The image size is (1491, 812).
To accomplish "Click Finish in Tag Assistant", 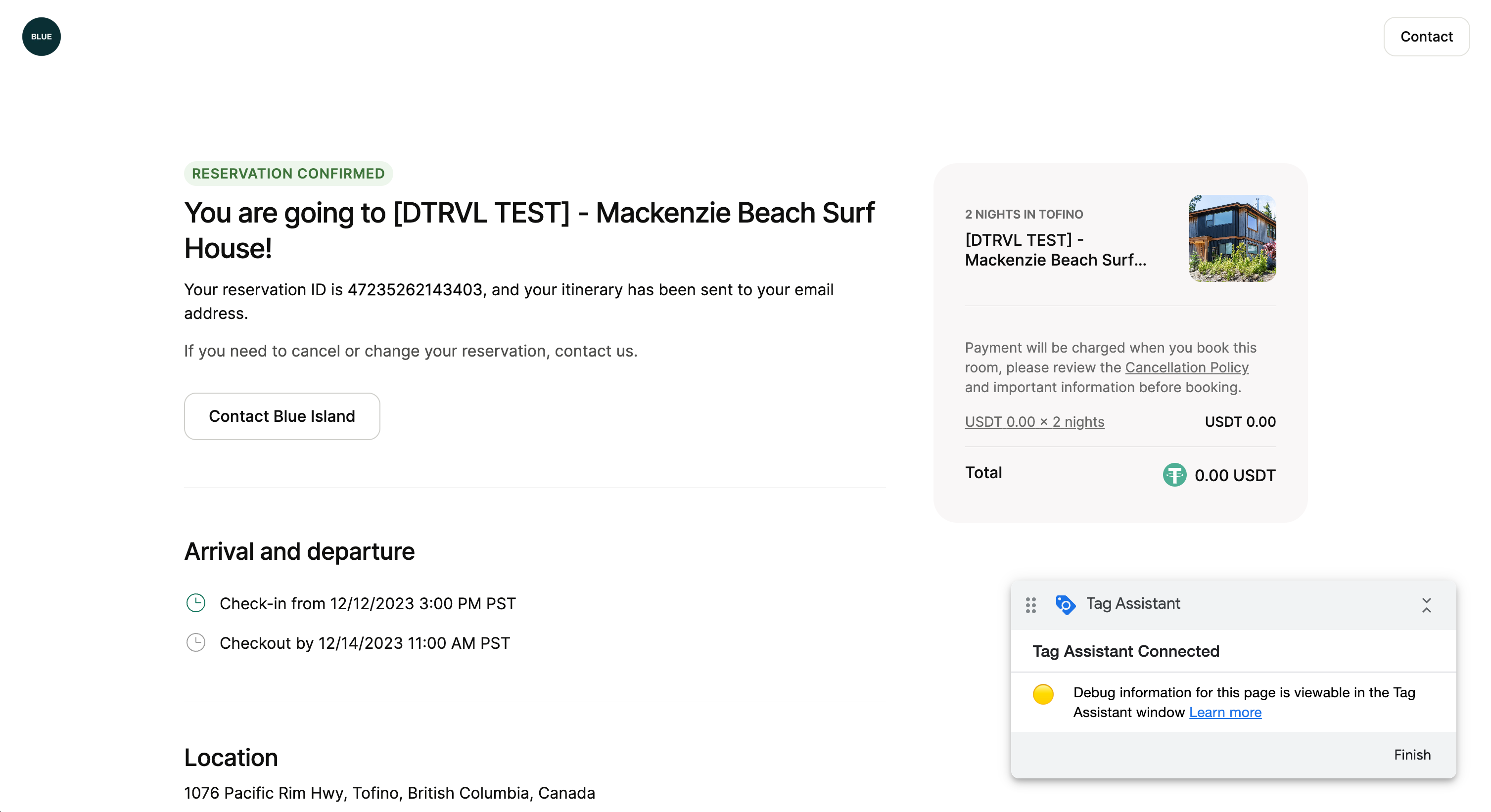I will click(1412, 754).
